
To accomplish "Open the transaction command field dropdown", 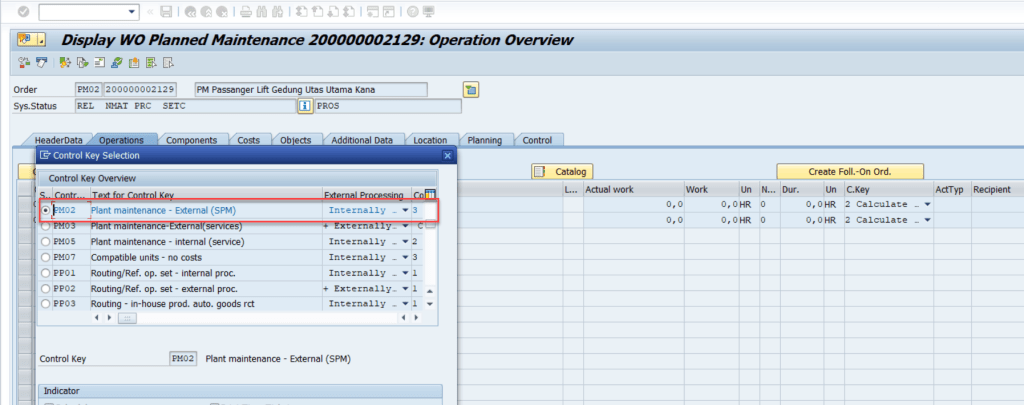I will tap(132, 12).
